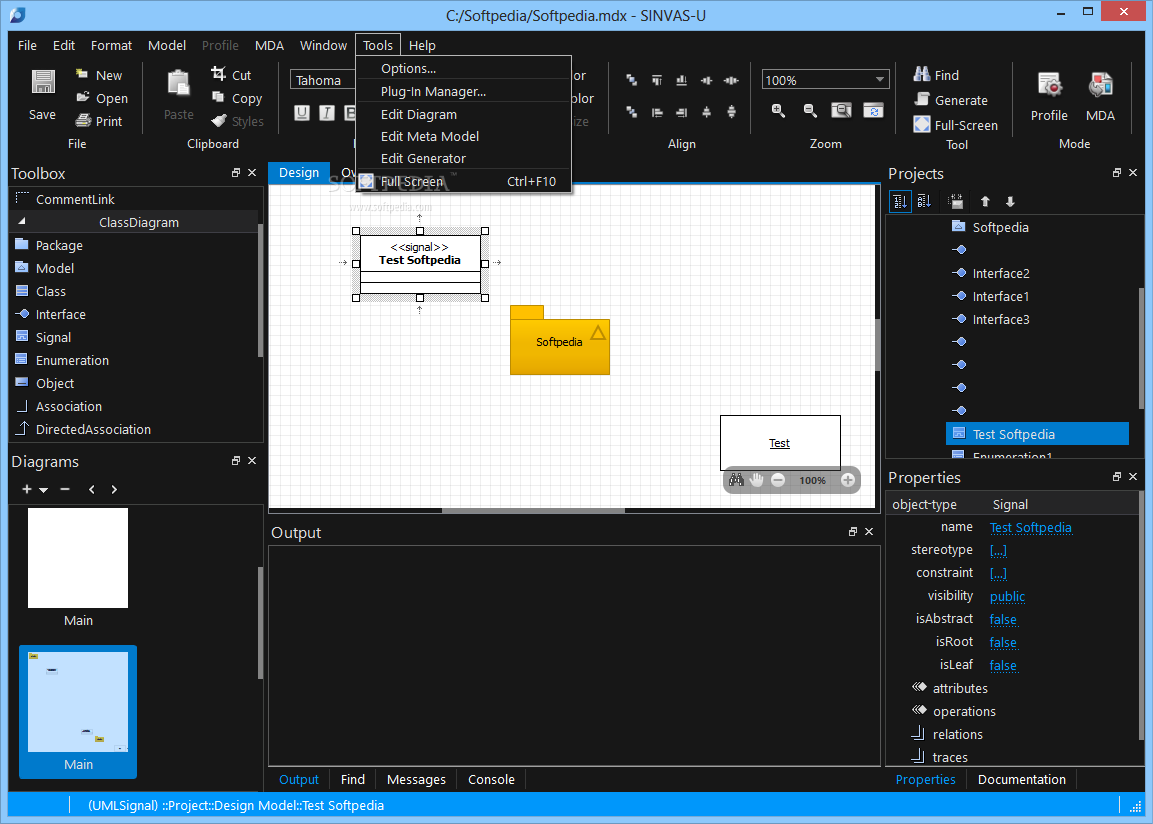Expand the relations property group
Image resolution: width=1153 pixels, height=824 pixels.
click(x=918, y=733)
